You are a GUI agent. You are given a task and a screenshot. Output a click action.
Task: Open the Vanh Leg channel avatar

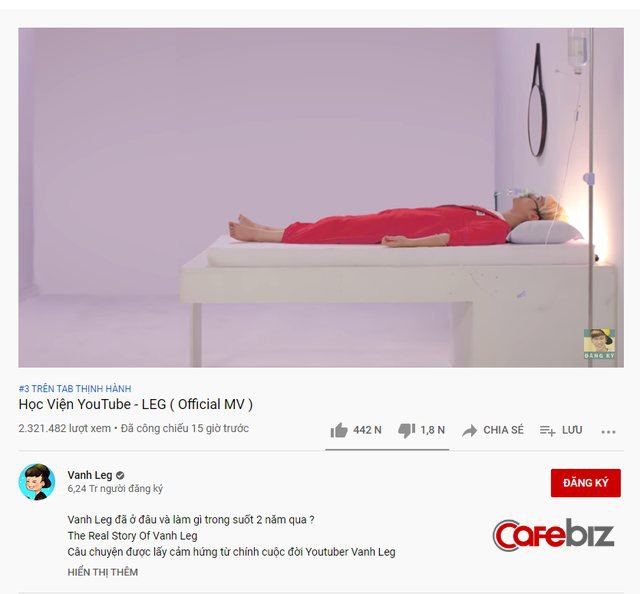click(37, 482)
